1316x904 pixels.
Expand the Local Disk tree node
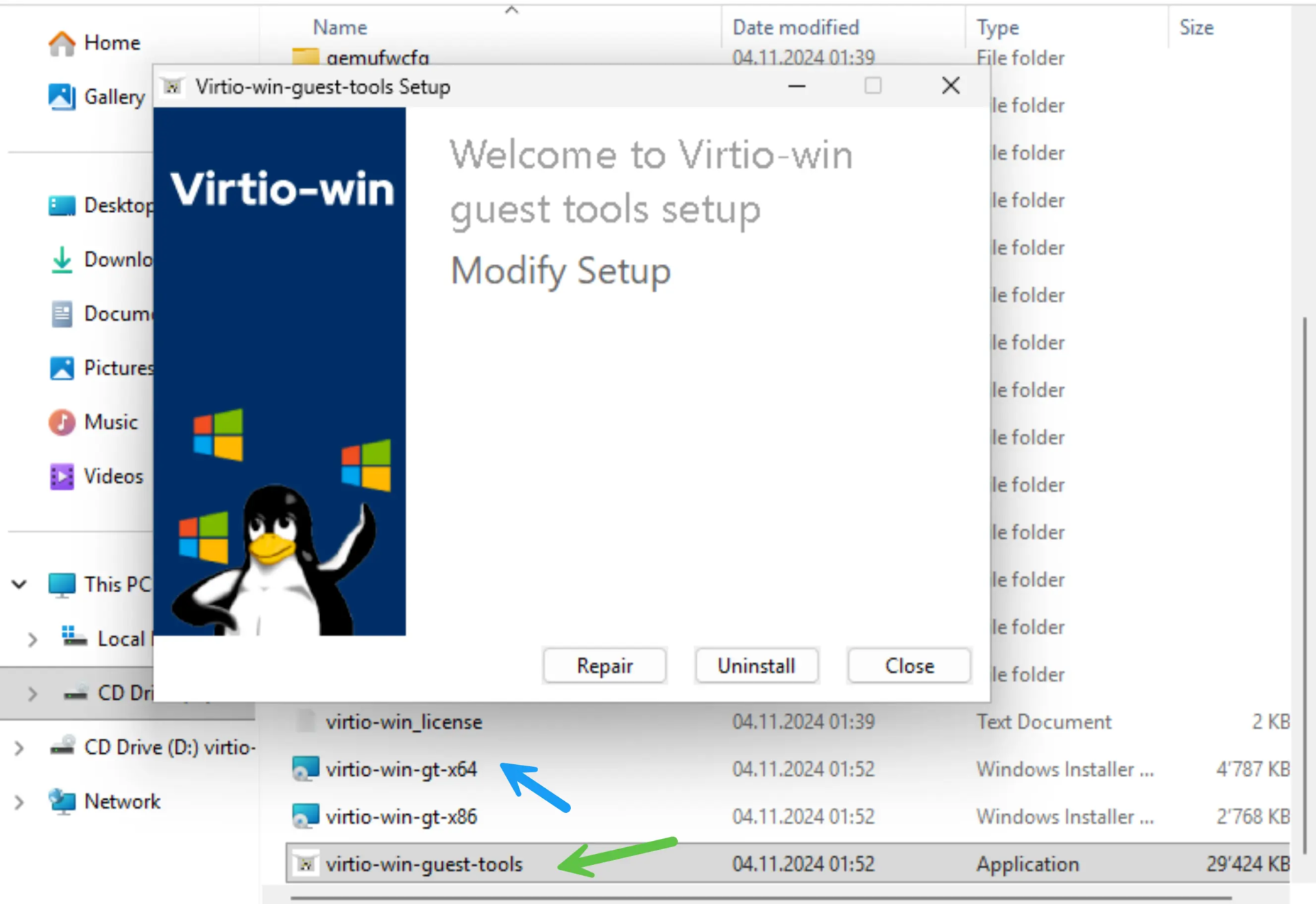[32, 639]
